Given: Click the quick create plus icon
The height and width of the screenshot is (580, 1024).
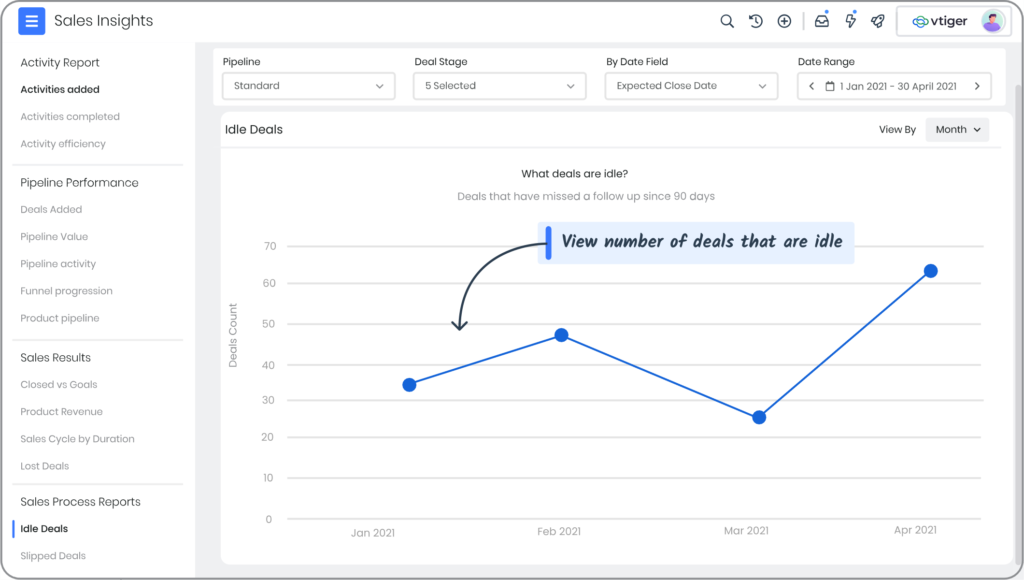Looking at the screenshot, I should pyautogui.click(x=784, y=21).
